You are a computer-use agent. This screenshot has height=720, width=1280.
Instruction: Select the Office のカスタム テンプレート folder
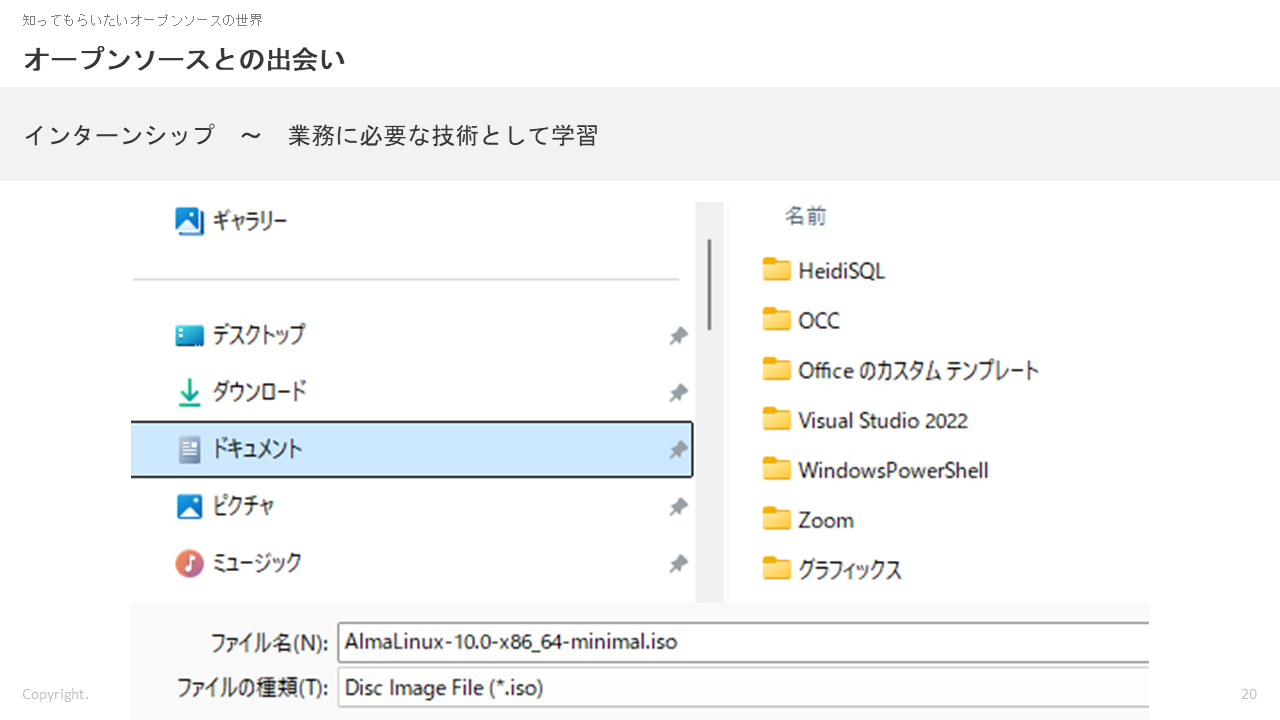click(x=918, y=370)
